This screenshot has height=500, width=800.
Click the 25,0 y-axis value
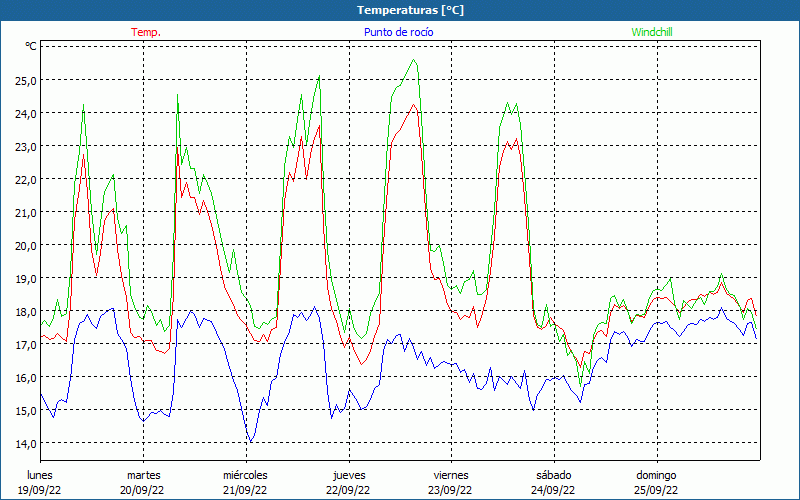(x=26, y=81)
